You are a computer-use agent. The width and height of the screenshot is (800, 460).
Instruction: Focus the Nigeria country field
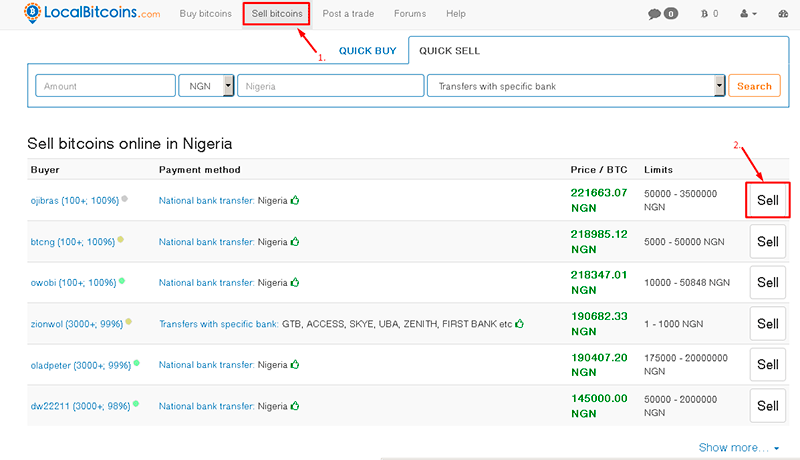click(331, 86)
